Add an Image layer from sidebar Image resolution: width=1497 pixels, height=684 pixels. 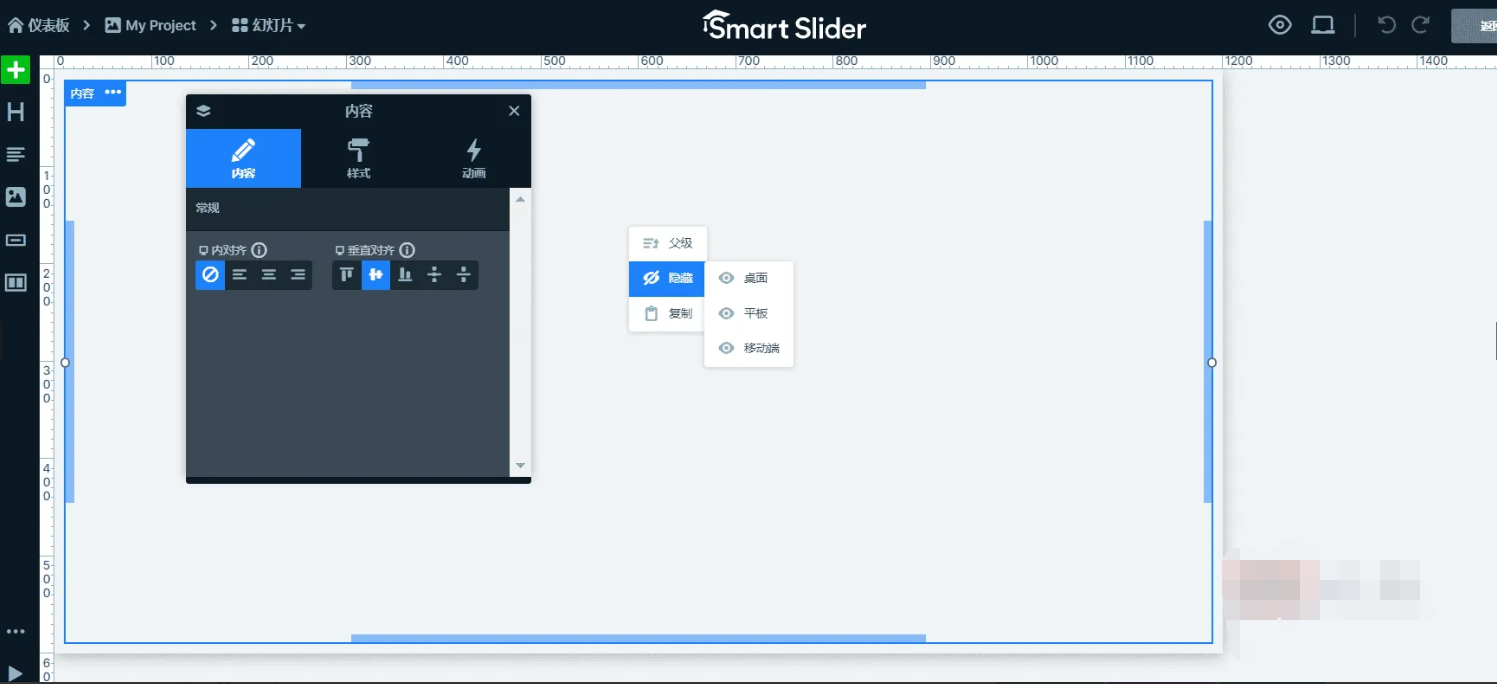pos(15,197)
